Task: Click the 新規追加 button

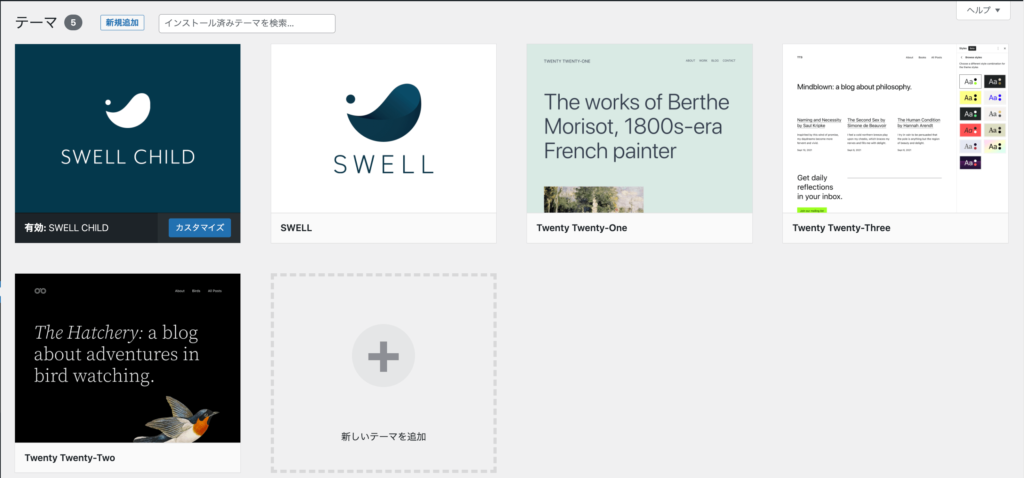Action: [122, 23]
